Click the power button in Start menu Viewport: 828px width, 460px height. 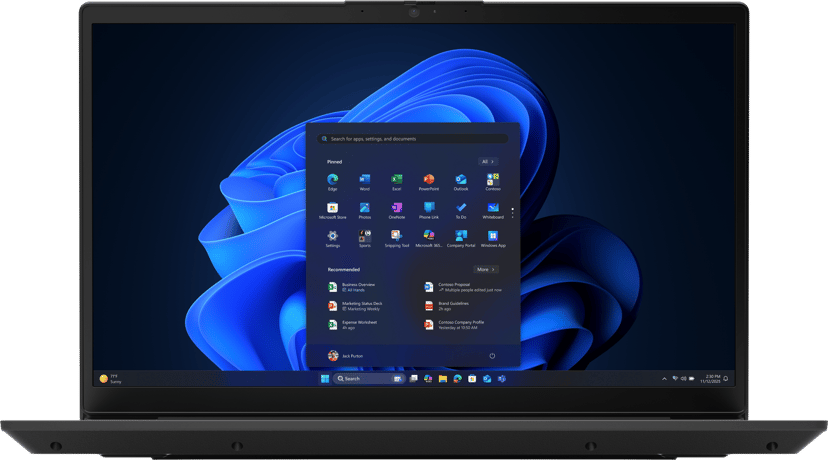point(492,356)
